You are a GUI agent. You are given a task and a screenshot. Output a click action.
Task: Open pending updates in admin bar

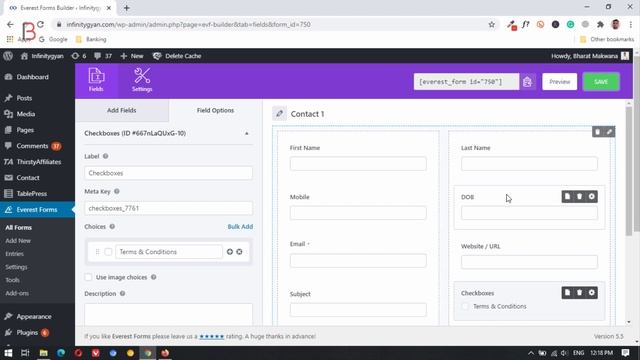pos(79,56)
